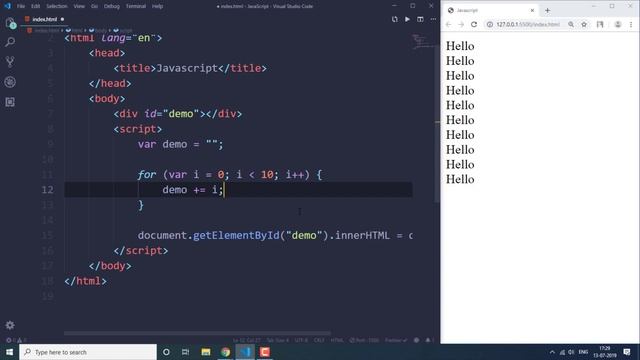The width and height of the screenshot is (640, 360).
Task: Open Cortana from the taskbar
Action: 166,352
